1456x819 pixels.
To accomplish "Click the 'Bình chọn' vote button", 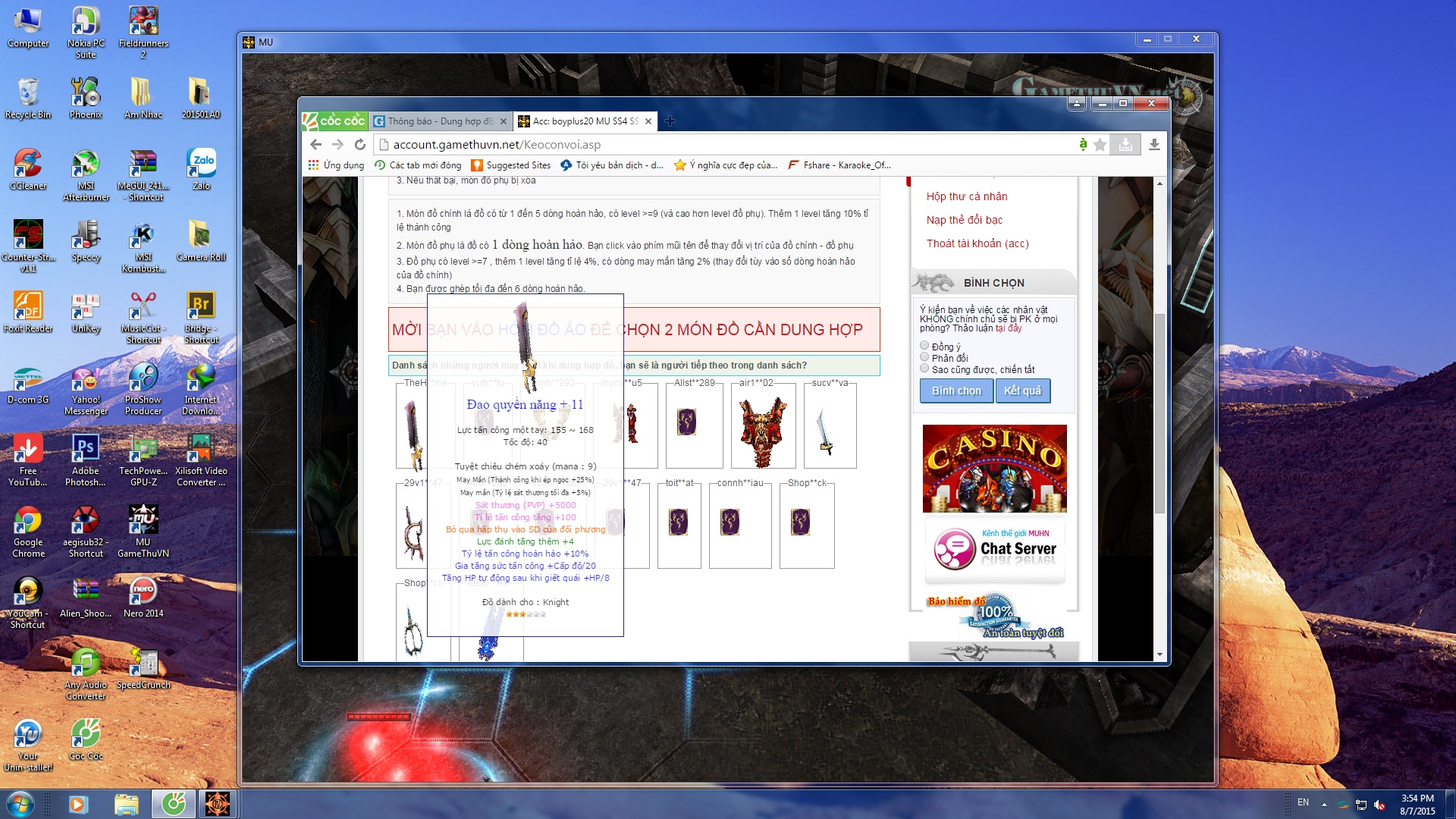I will 956,391.
